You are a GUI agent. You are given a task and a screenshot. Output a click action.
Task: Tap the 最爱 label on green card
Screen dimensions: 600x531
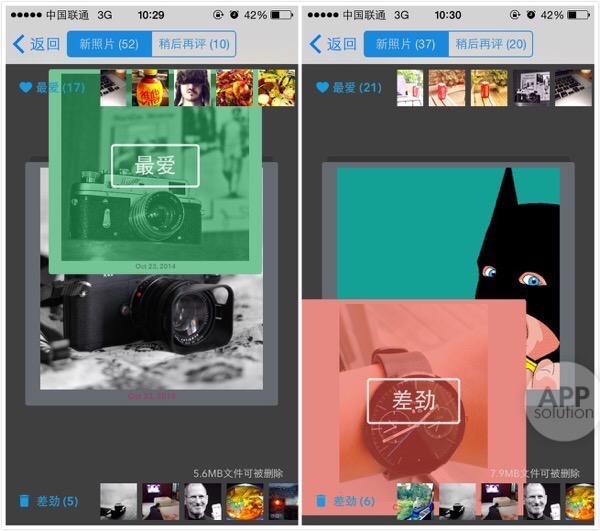point(155,166)
